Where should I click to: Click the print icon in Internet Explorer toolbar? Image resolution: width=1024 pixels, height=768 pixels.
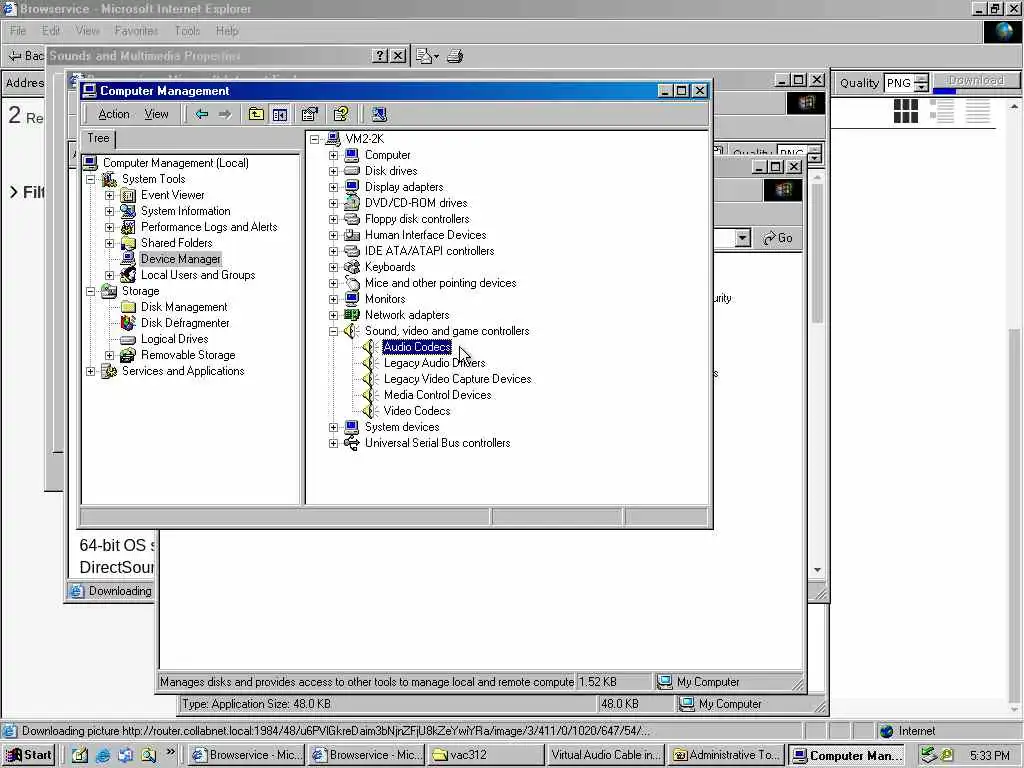[455, 56]
